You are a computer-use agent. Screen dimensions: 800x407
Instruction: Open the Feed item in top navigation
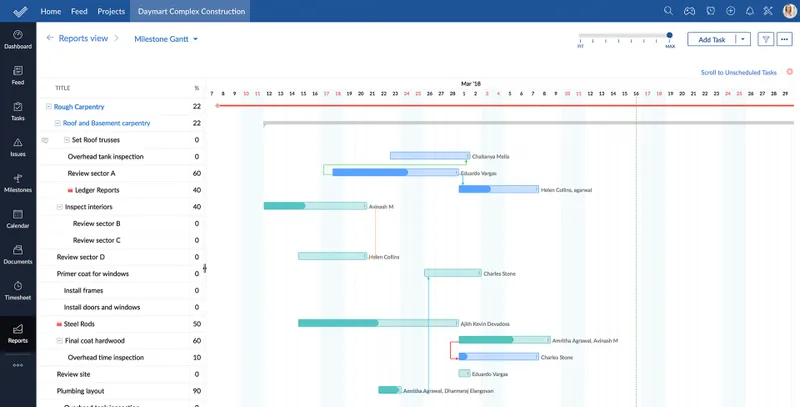click(79, 11)
